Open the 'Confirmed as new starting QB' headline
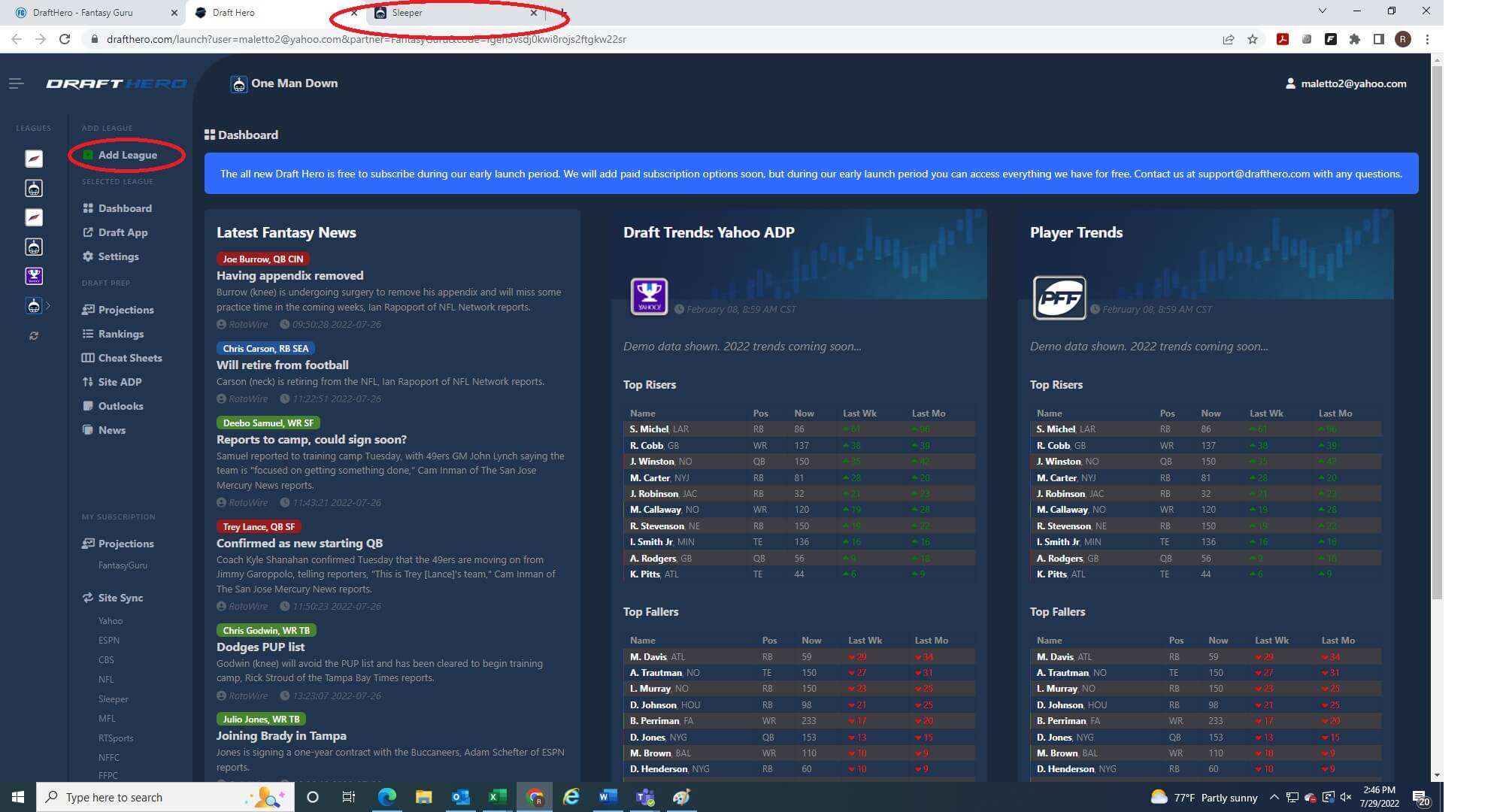 coord(299,544)
